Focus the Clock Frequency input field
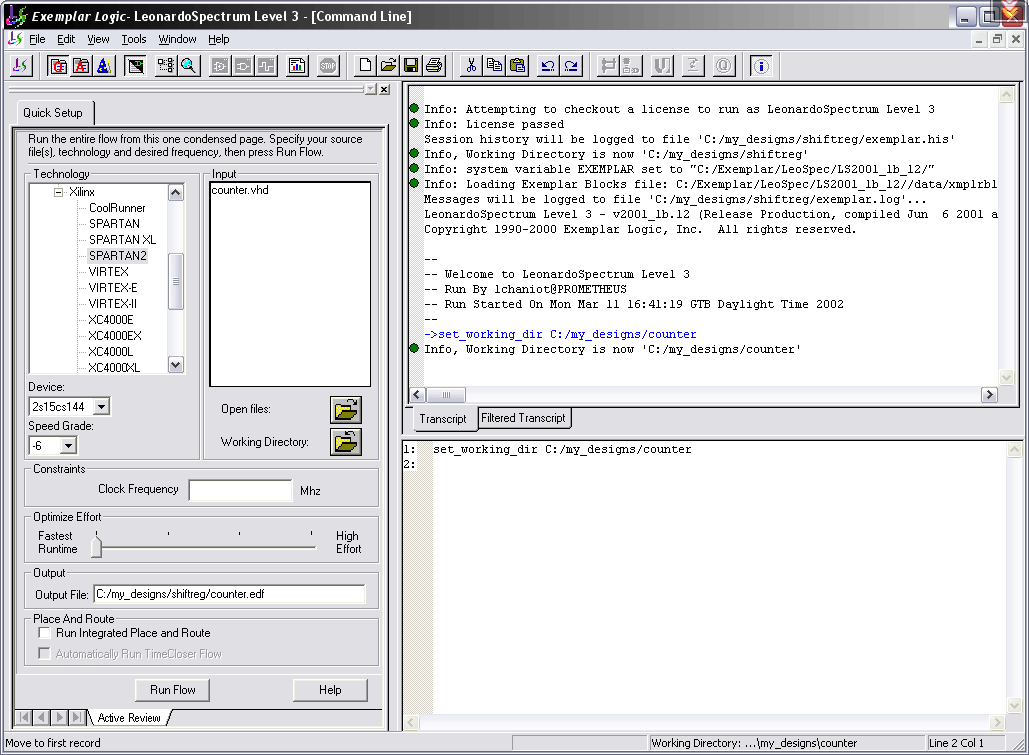The height and width of the screenshot is (755, 1029). tap(240, 490)
